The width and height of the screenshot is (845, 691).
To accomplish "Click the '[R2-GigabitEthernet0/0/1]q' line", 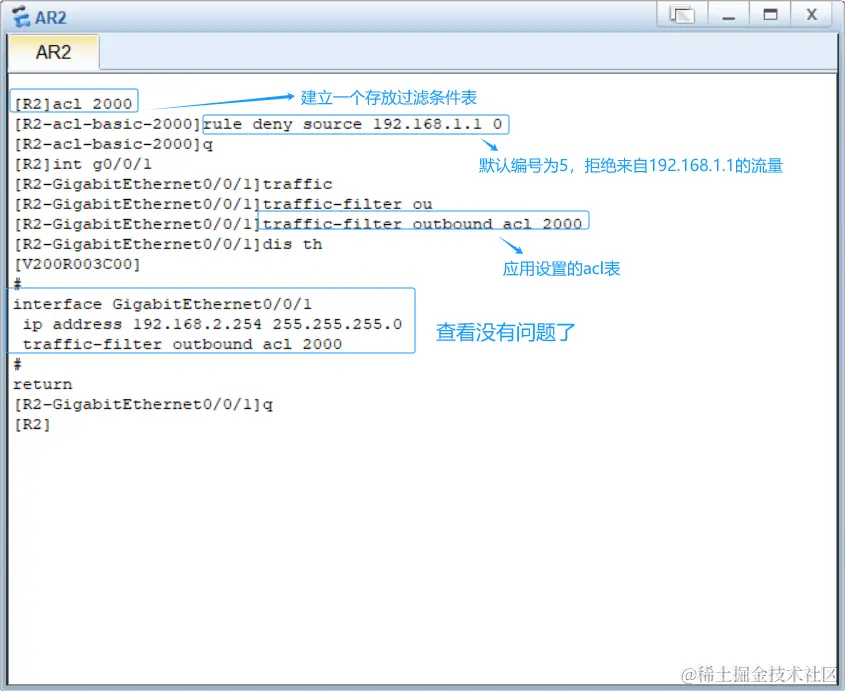I will click(143, 404).
